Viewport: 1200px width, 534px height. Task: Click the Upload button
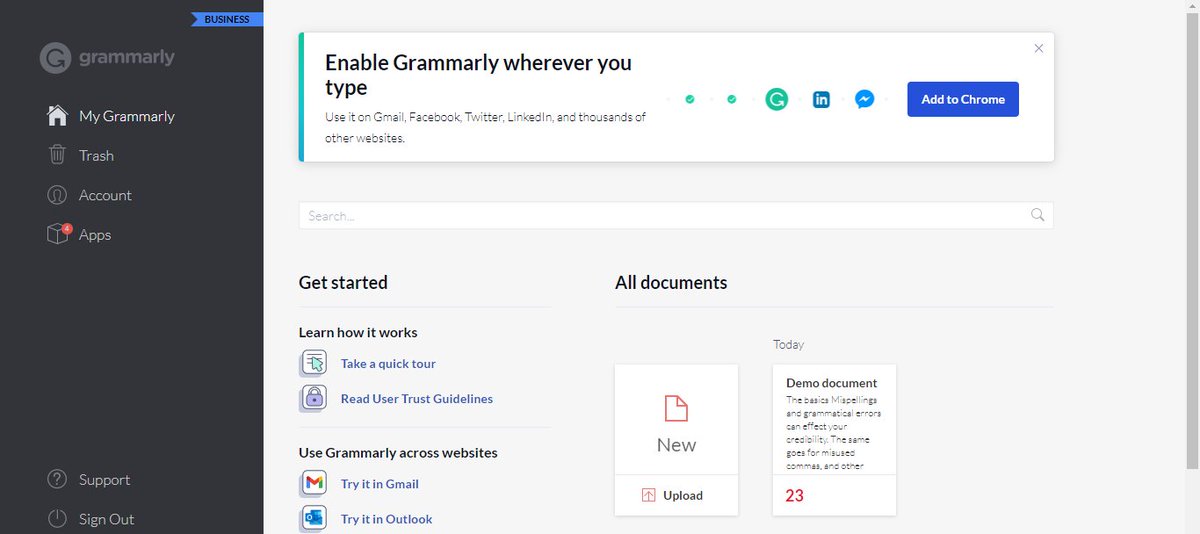[x=676, y=495]
